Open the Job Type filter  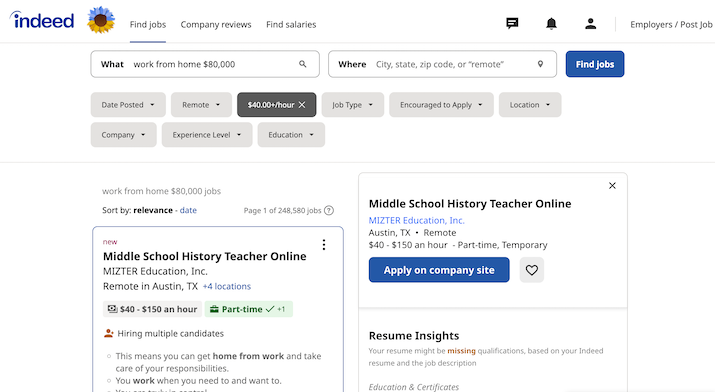pos(352,105)
